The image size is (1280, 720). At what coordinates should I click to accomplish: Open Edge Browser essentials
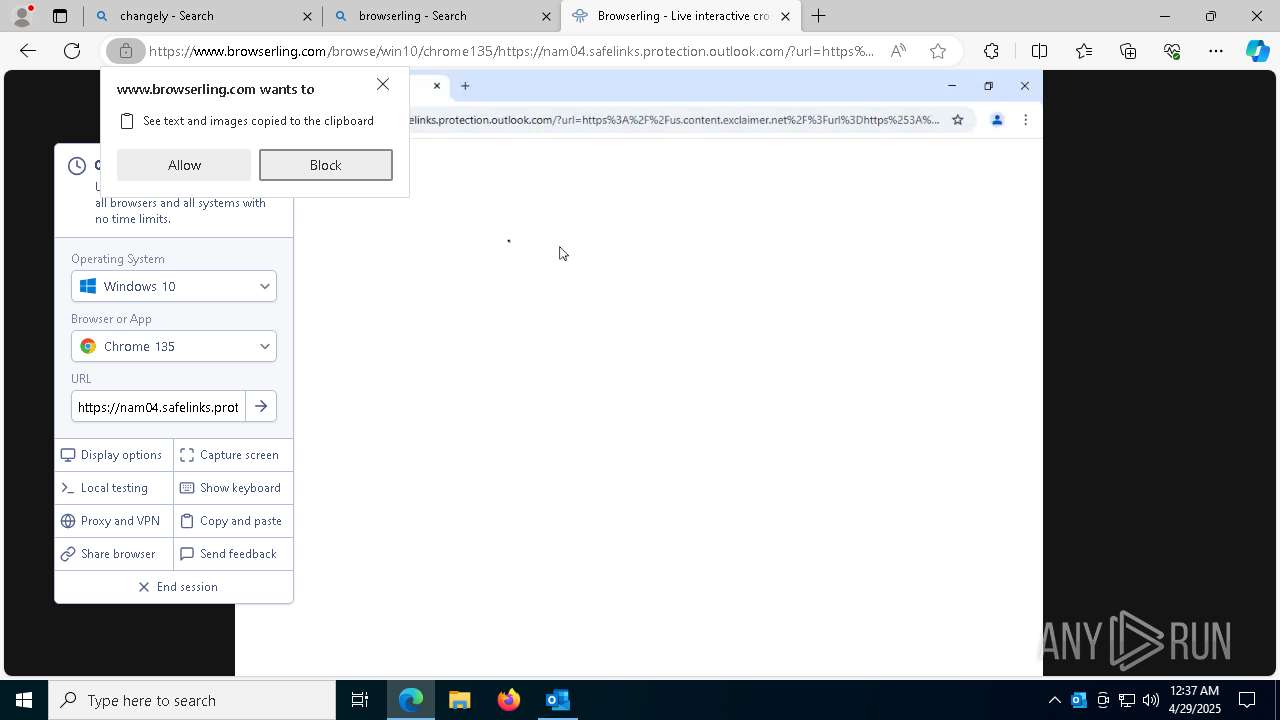[x=1172, y=51]
